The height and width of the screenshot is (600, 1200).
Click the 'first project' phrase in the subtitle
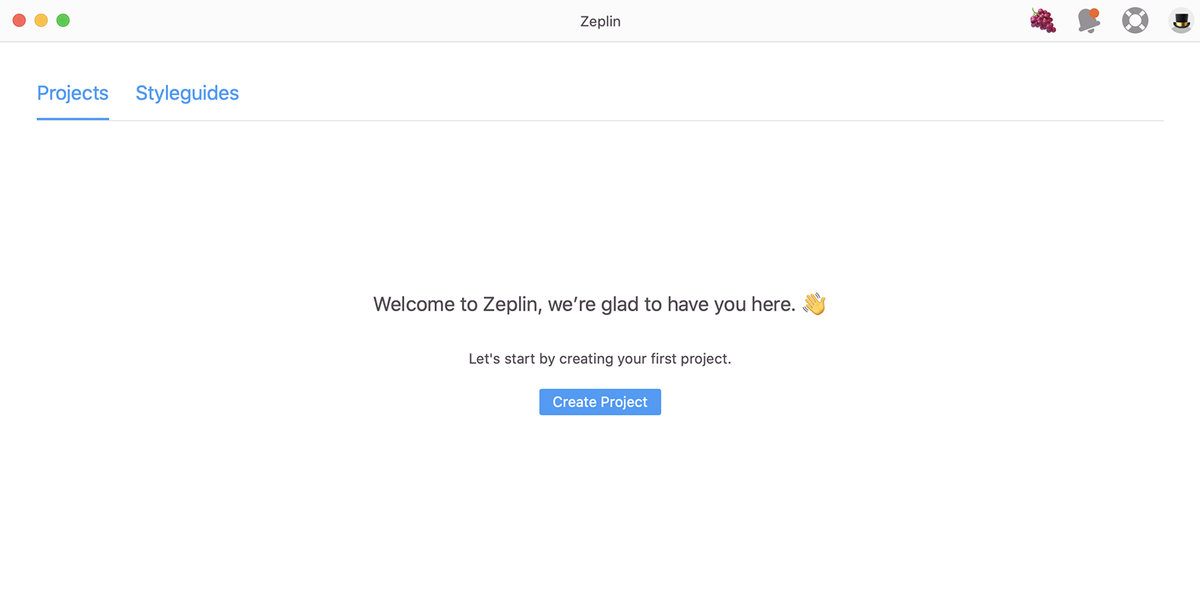click(x=692, y=358)
